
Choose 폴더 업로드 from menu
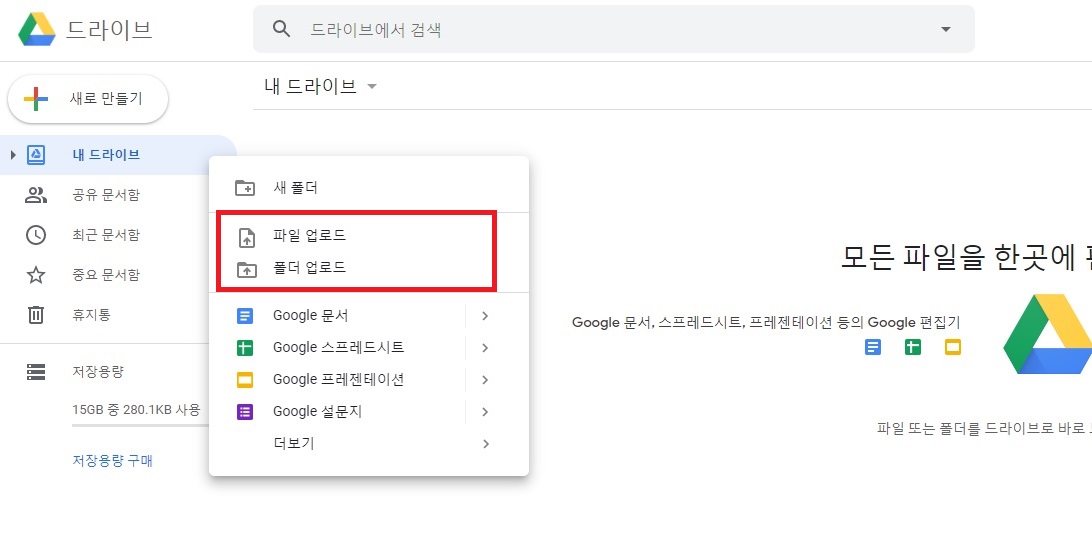pos(369,268)
